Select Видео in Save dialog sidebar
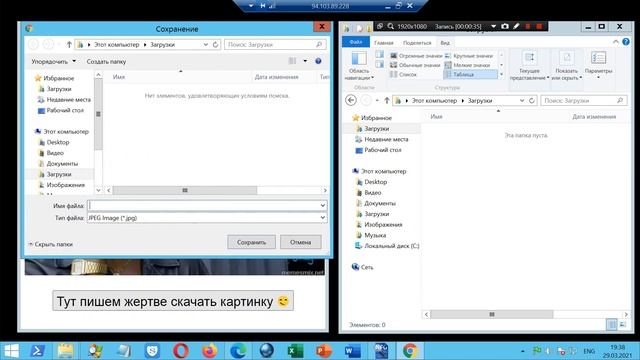Screen dimensions: 640x360 (x=51, y=153)
